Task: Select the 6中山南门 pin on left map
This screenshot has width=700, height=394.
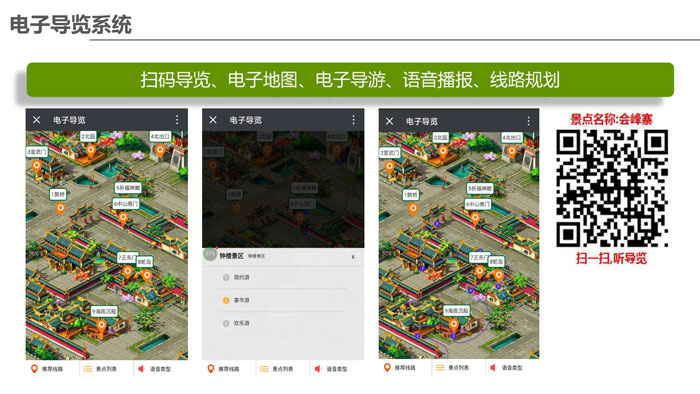Action: pyautogui.click(x=123, y=218)
